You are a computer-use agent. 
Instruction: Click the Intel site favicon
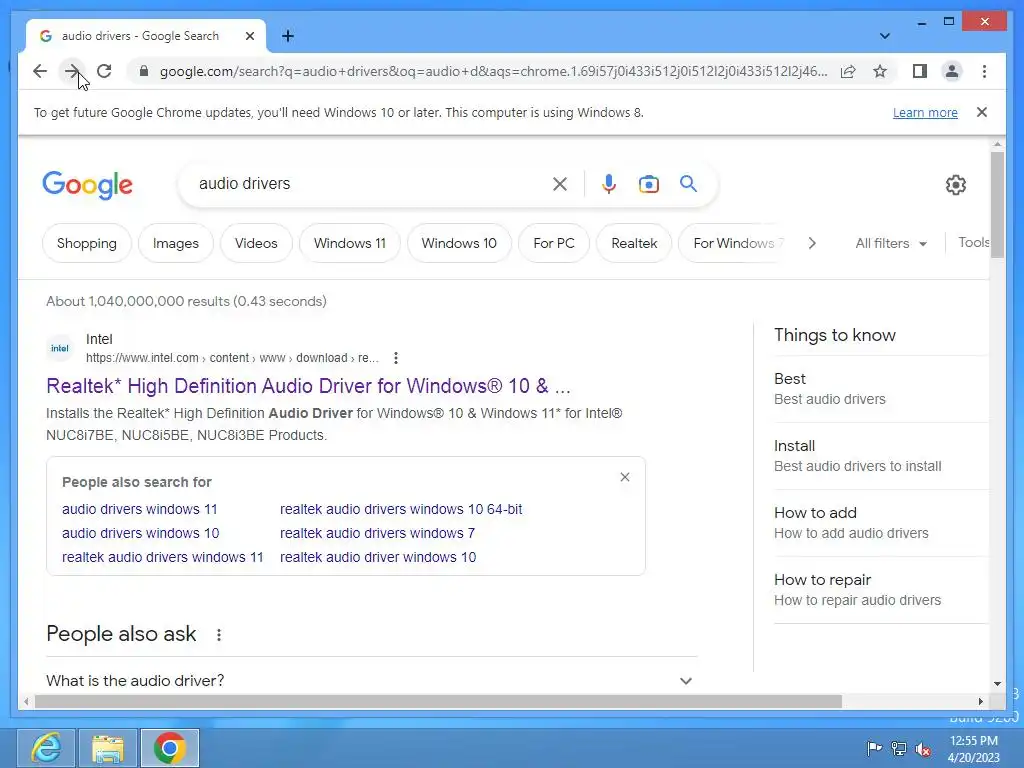(x=60, y=348)
